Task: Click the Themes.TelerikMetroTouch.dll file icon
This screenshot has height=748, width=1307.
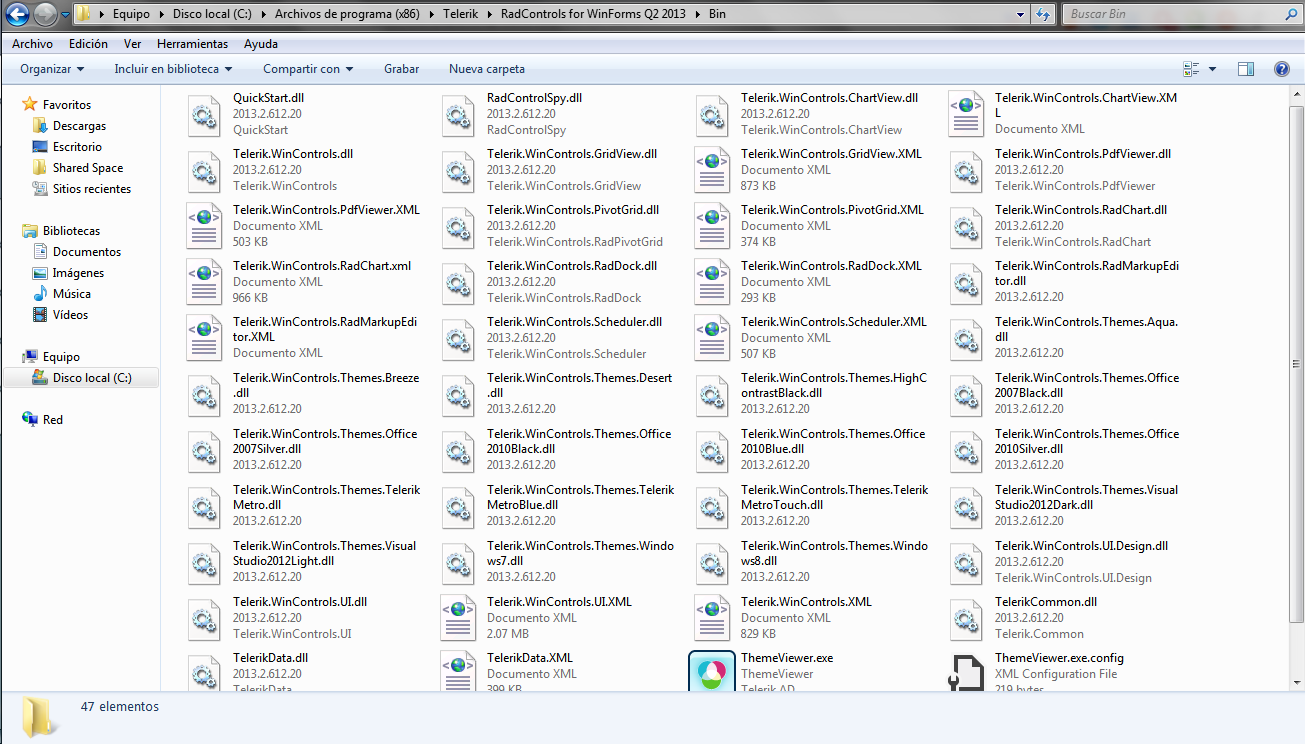Action: (x=712, y=506)
